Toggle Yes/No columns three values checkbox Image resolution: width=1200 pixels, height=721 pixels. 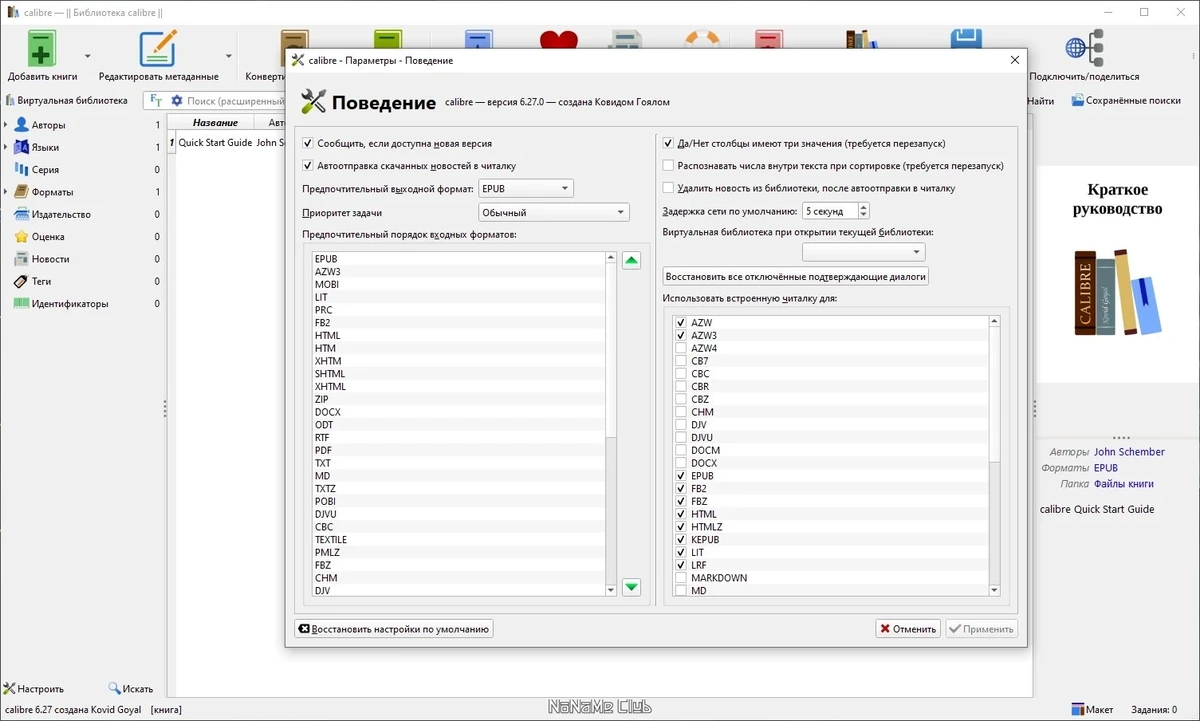coord(668,144)
